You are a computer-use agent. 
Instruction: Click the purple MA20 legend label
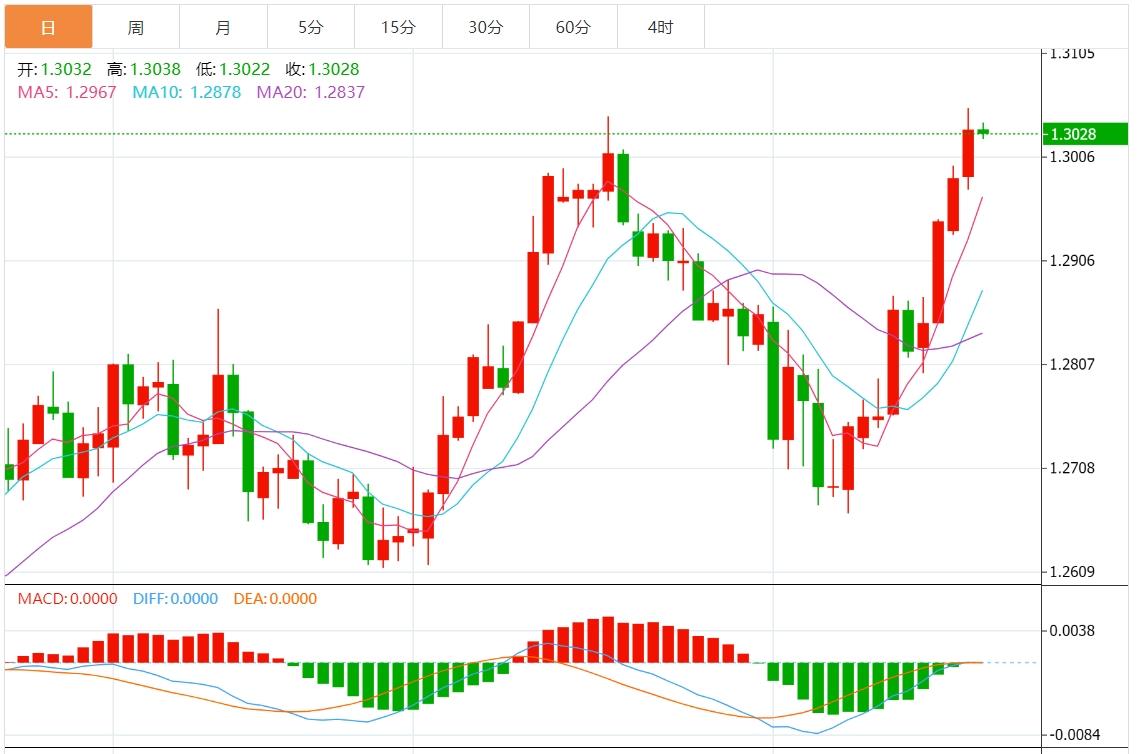point(311,92)
